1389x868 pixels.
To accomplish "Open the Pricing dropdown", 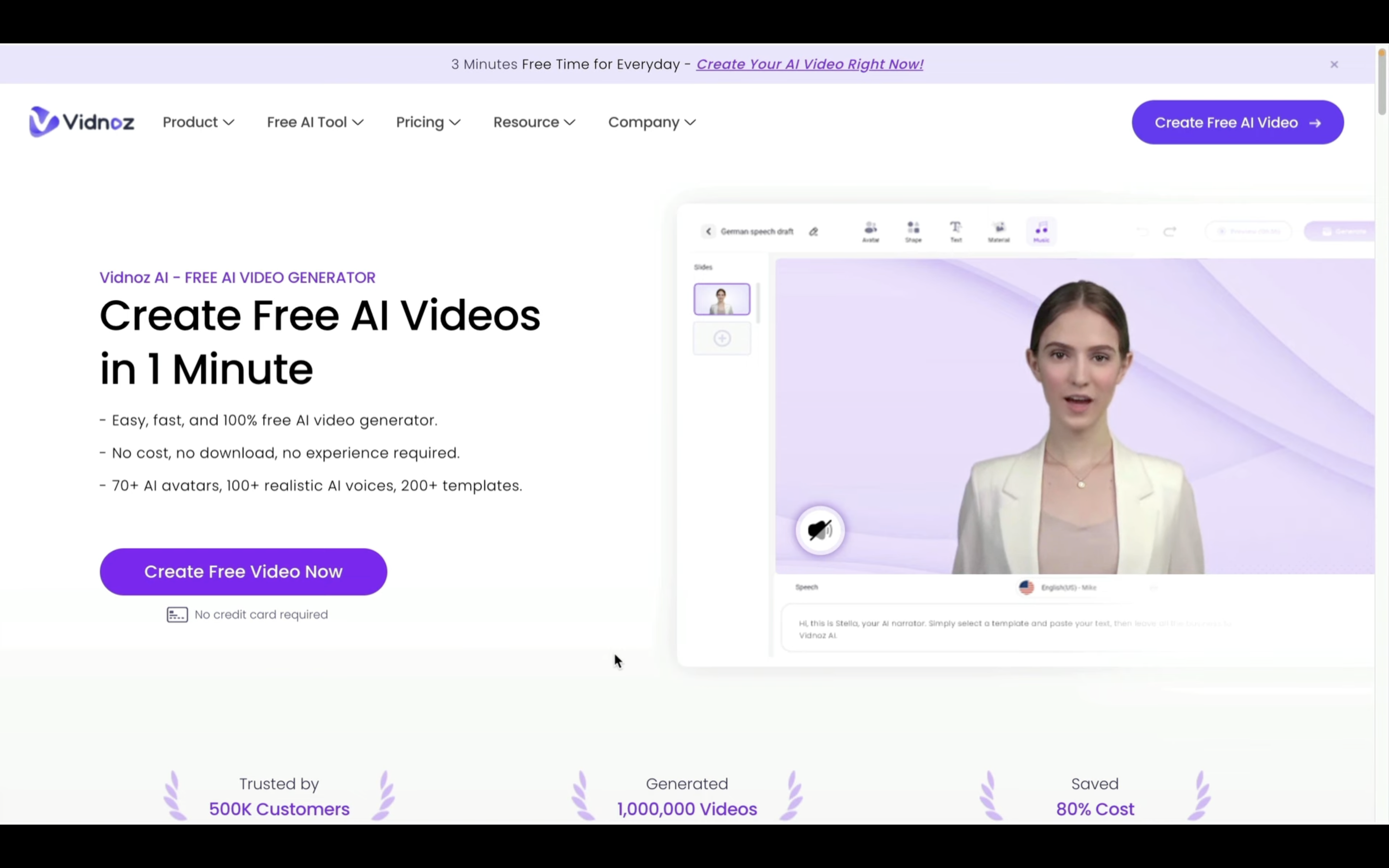I will (428, 122).
